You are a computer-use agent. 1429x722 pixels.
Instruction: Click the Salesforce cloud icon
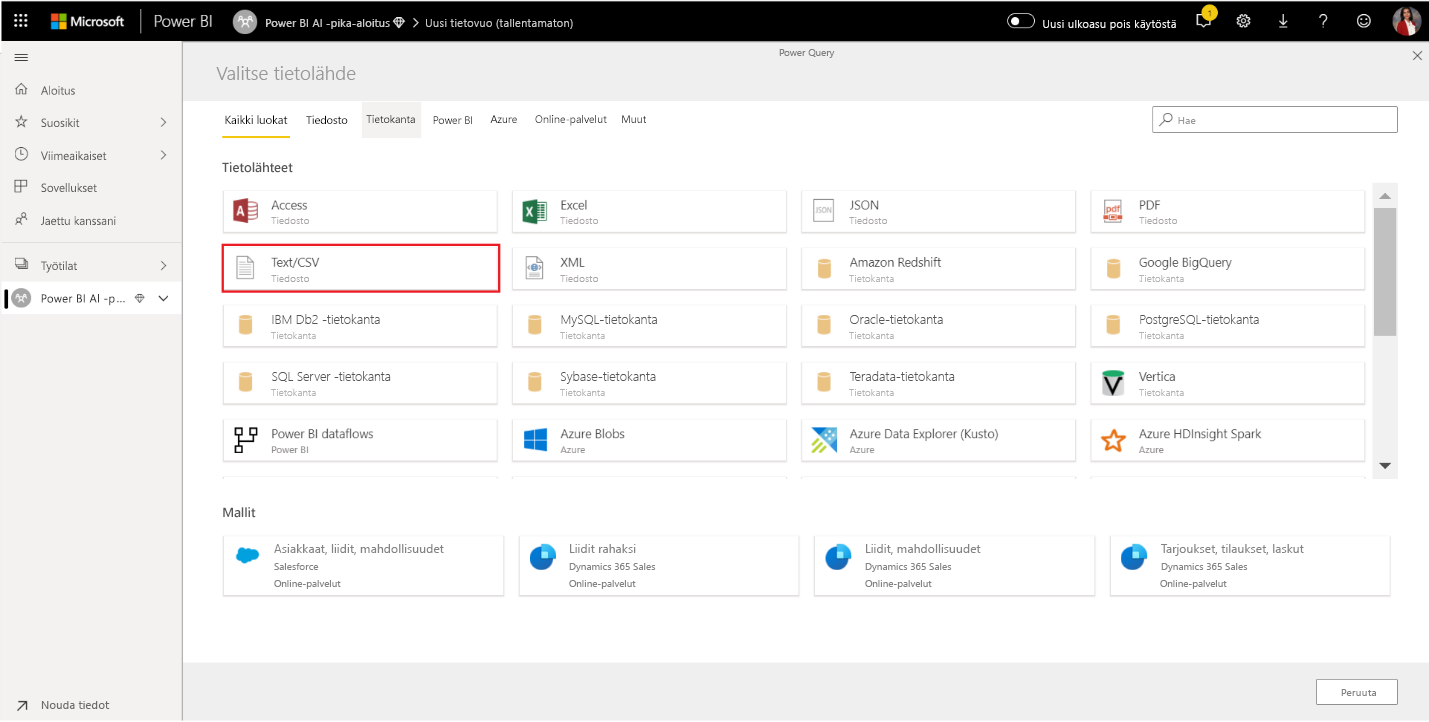pyautogui.click(x=247, y=556)
